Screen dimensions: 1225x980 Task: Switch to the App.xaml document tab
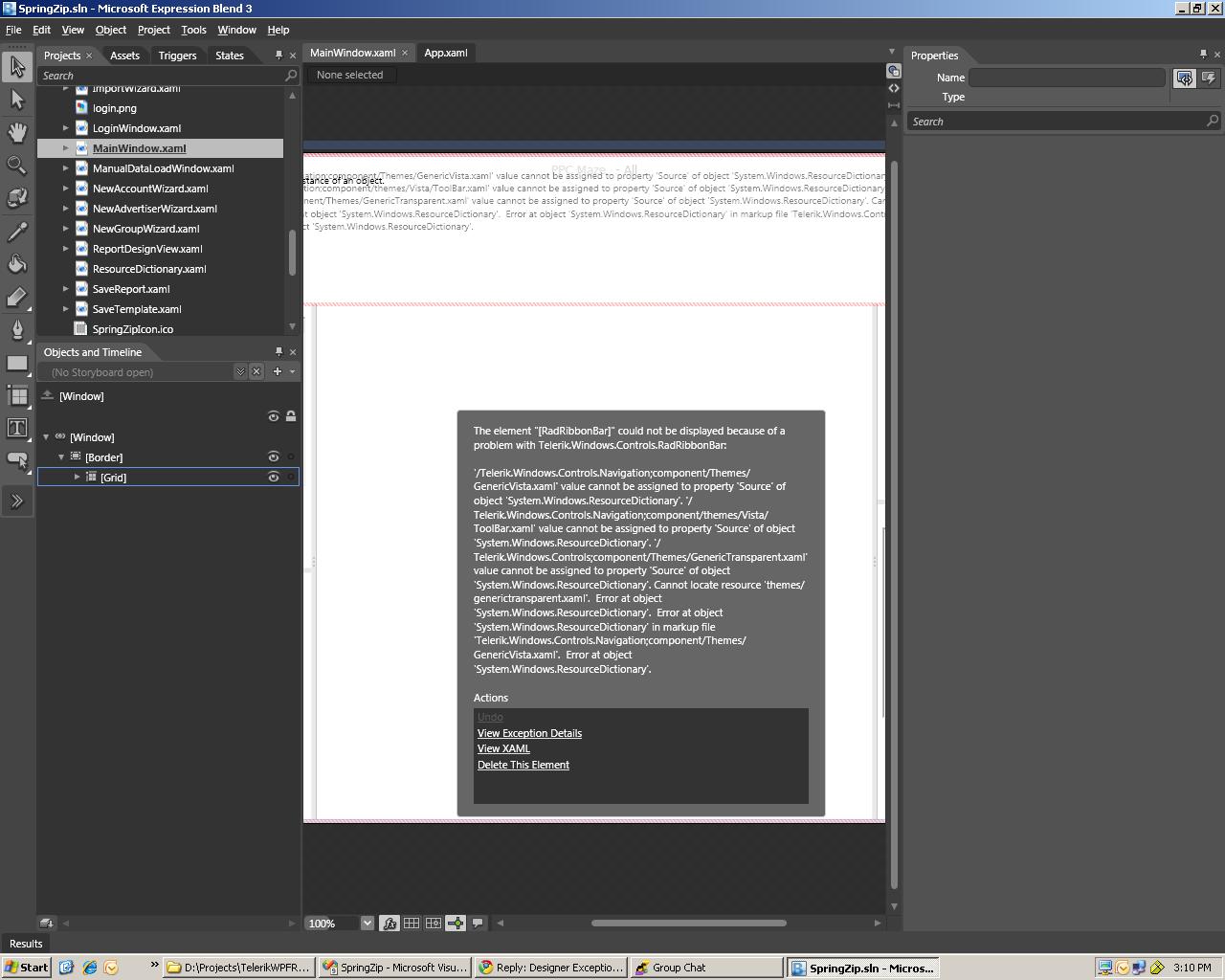tap(446, 53)
